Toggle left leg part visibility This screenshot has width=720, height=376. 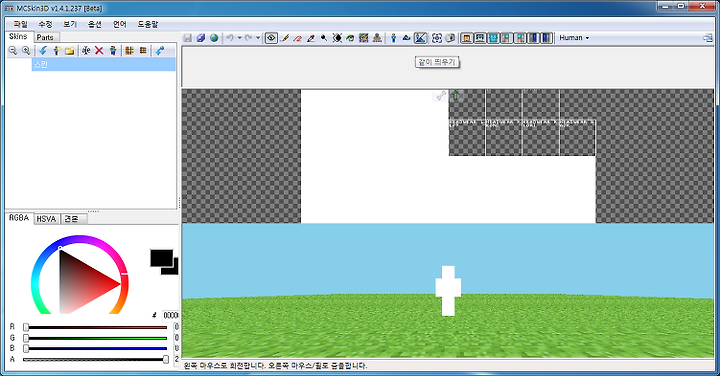pyautogui.click(x=533, y=38)
